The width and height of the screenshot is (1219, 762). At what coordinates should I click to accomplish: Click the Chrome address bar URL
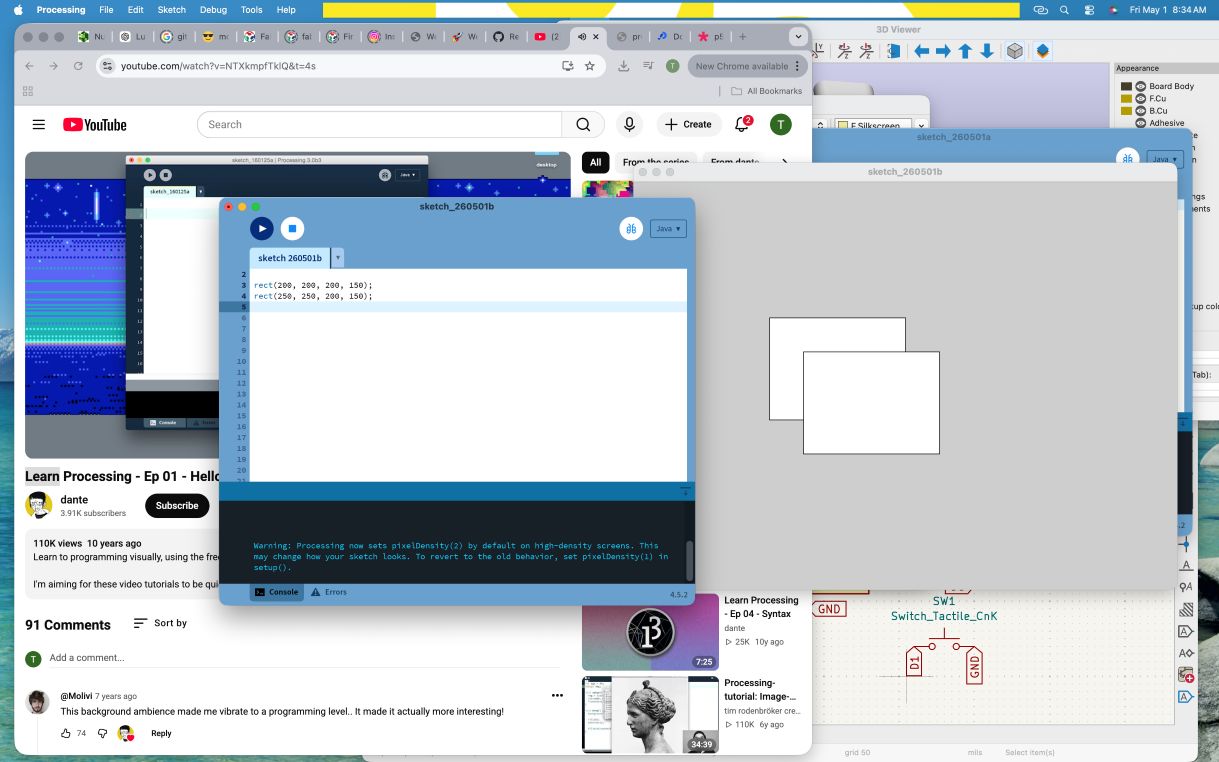click(x=218, y=66)
